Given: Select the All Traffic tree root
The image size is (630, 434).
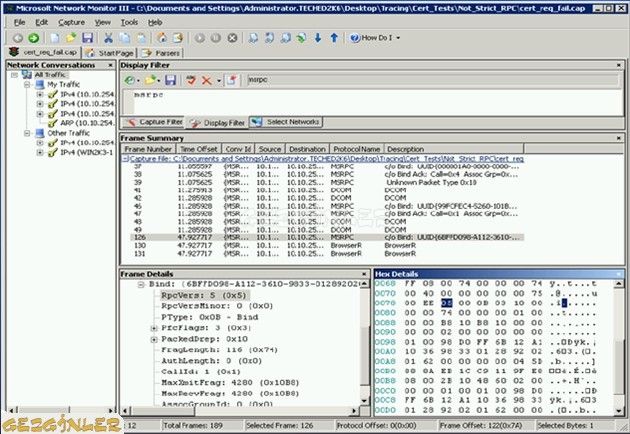Looking at the screenshot, I should tap(50, 75).
